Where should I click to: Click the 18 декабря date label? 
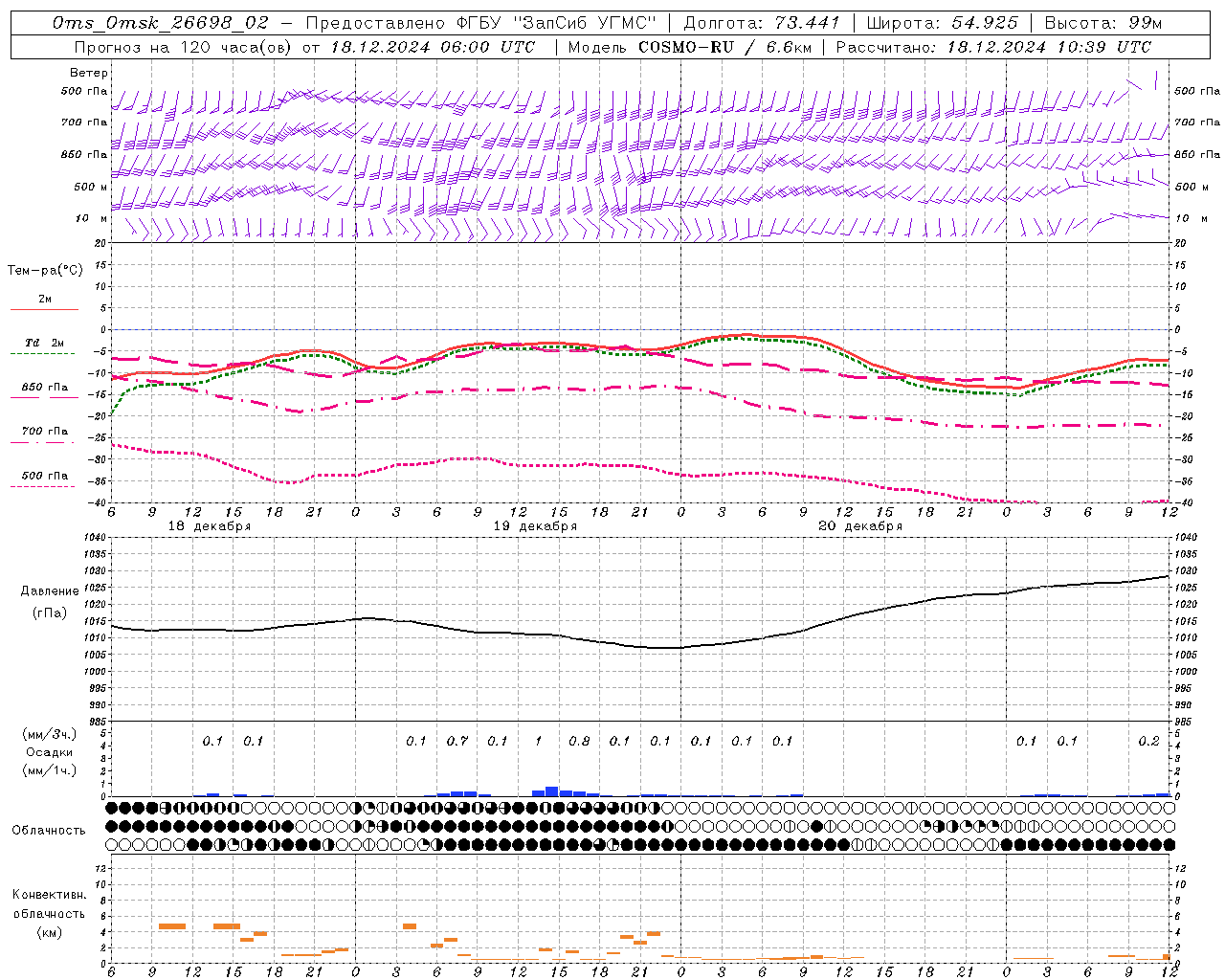click(210, 526)
